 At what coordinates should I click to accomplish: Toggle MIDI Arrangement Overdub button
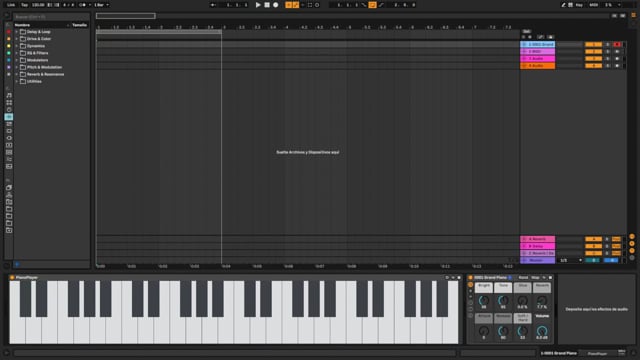click(x=289, y=5)
